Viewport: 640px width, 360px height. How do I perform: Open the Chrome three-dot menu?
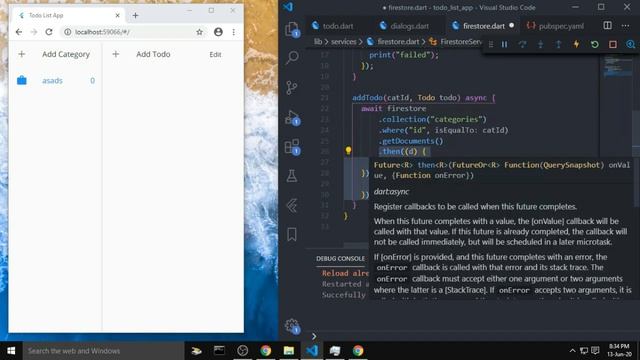(233, 32)
